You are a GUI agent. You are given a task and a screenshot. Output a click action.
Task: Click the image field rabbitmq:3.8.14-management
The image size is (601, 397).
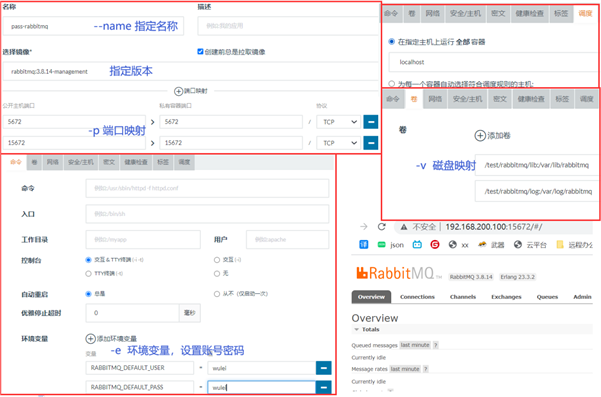point(190,71)
